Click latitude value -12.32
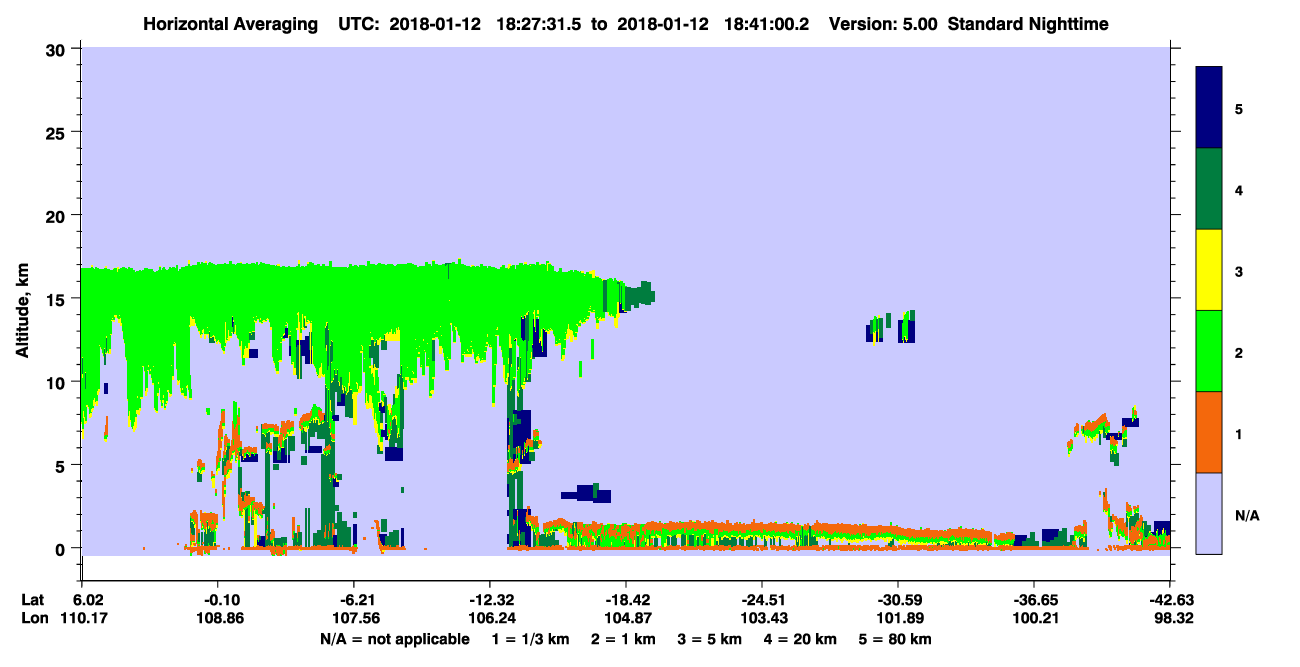Image resolution: width=1300 pixels, height=667 pixels. [x=489, y=600]
